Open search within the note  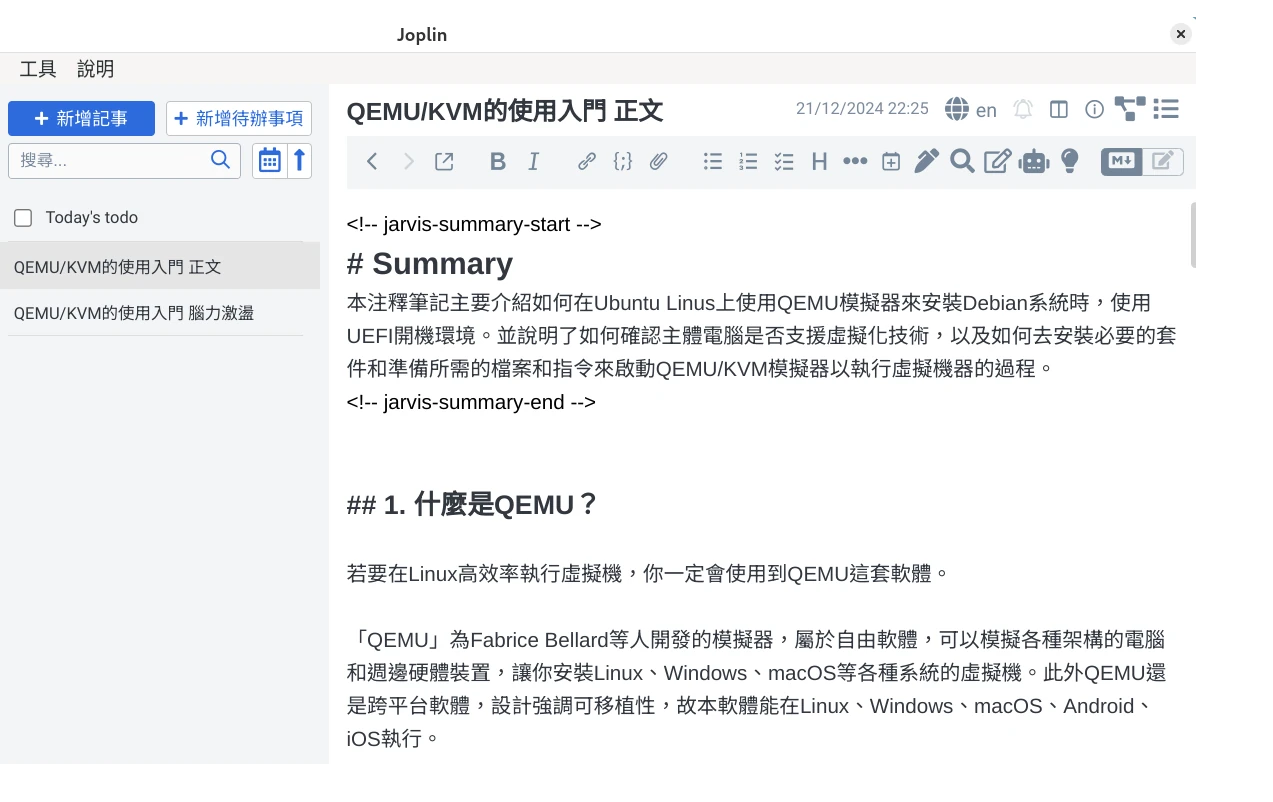962,161
